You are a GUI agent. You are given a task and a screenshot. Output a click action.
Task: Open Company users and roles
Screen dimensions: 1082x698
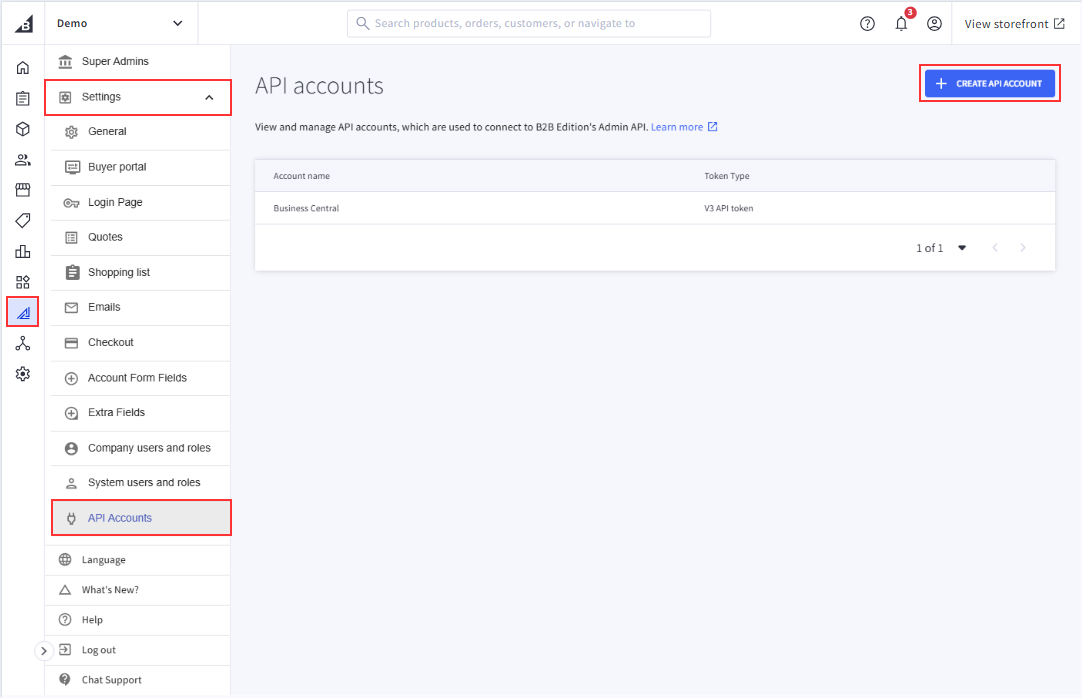141,448
